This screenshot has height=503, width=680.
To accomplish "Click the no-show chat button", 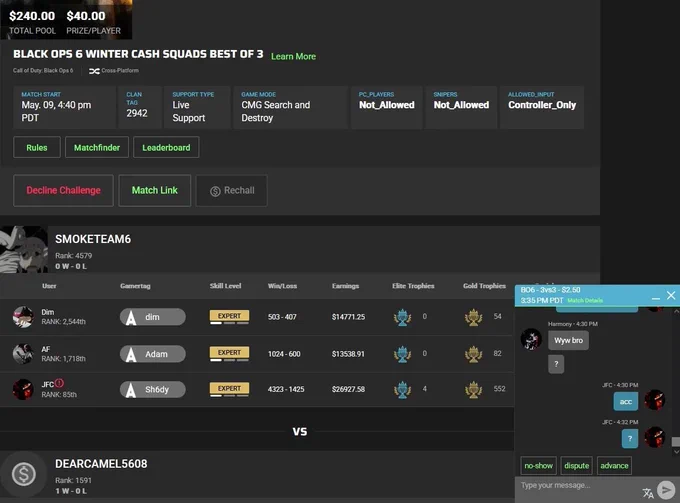I will click(x=539, y=466).
